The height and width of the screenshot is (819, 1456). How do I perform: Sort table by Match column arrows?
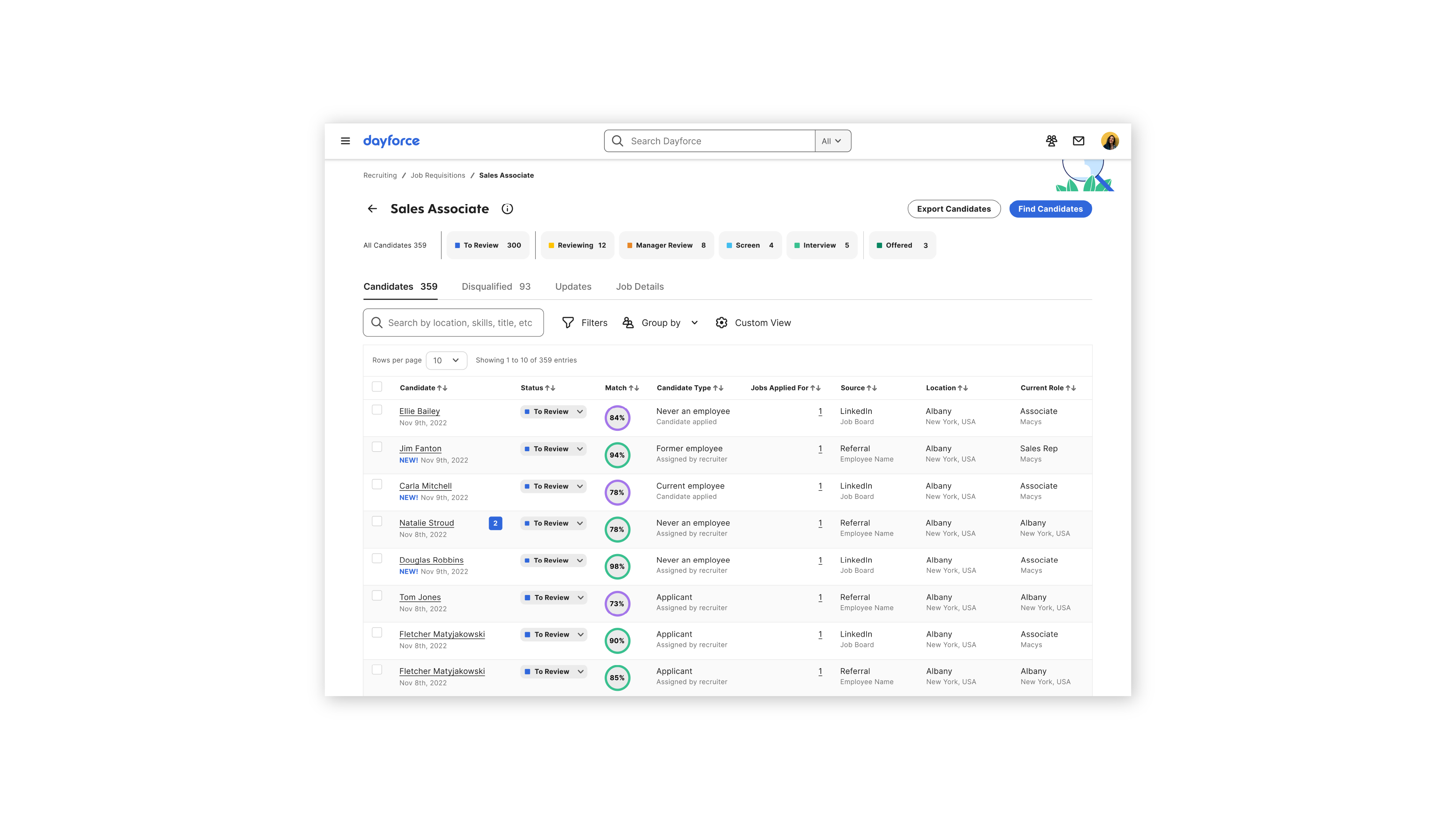tap(633, 388)
